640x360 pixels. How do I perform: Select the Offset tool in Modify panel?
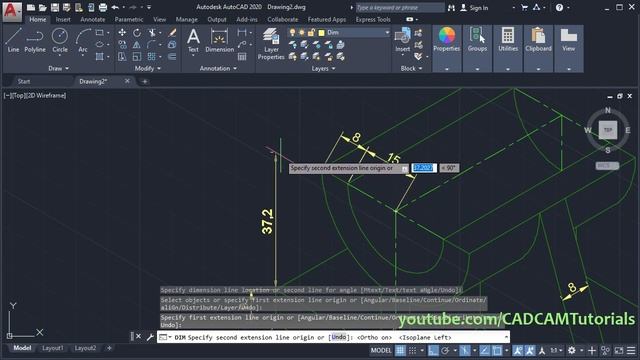(172, 56)
